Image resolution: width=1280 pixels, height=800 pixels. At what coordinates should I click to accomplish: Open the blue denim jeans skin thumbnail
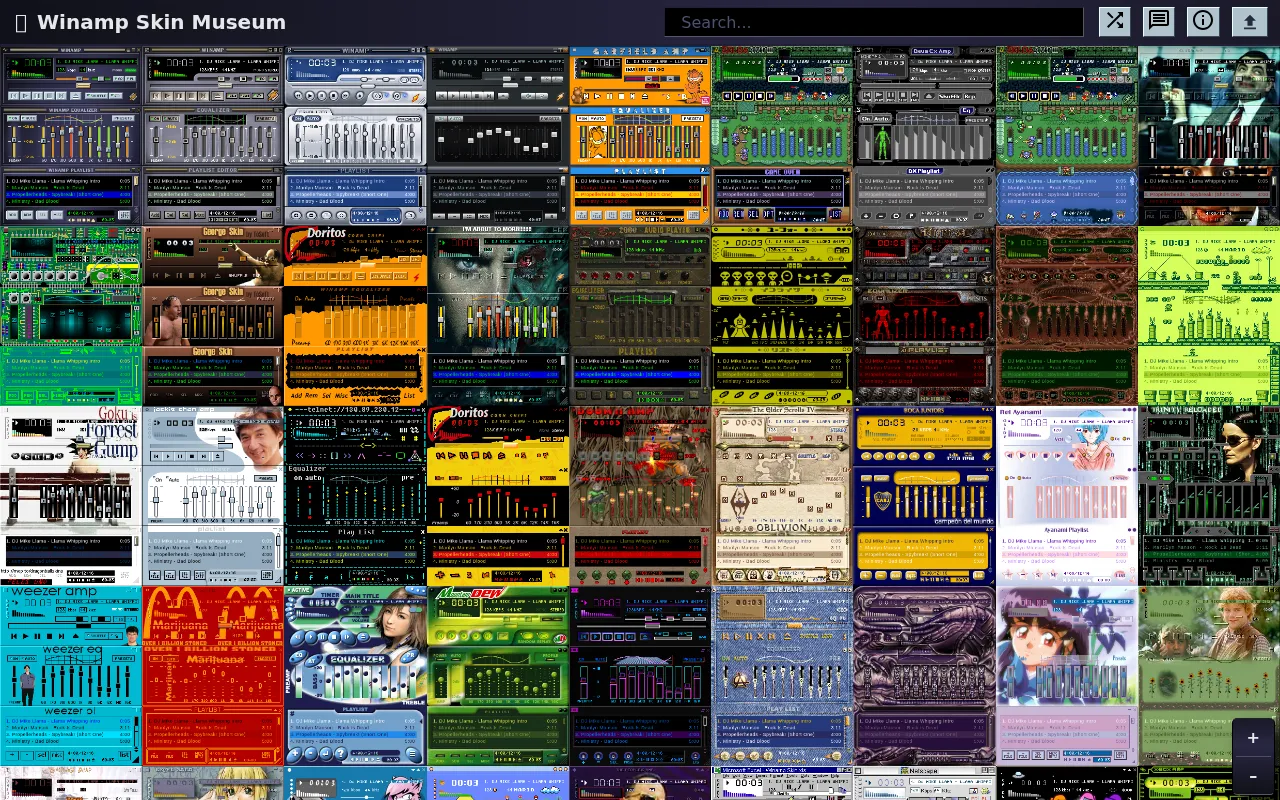782,675
